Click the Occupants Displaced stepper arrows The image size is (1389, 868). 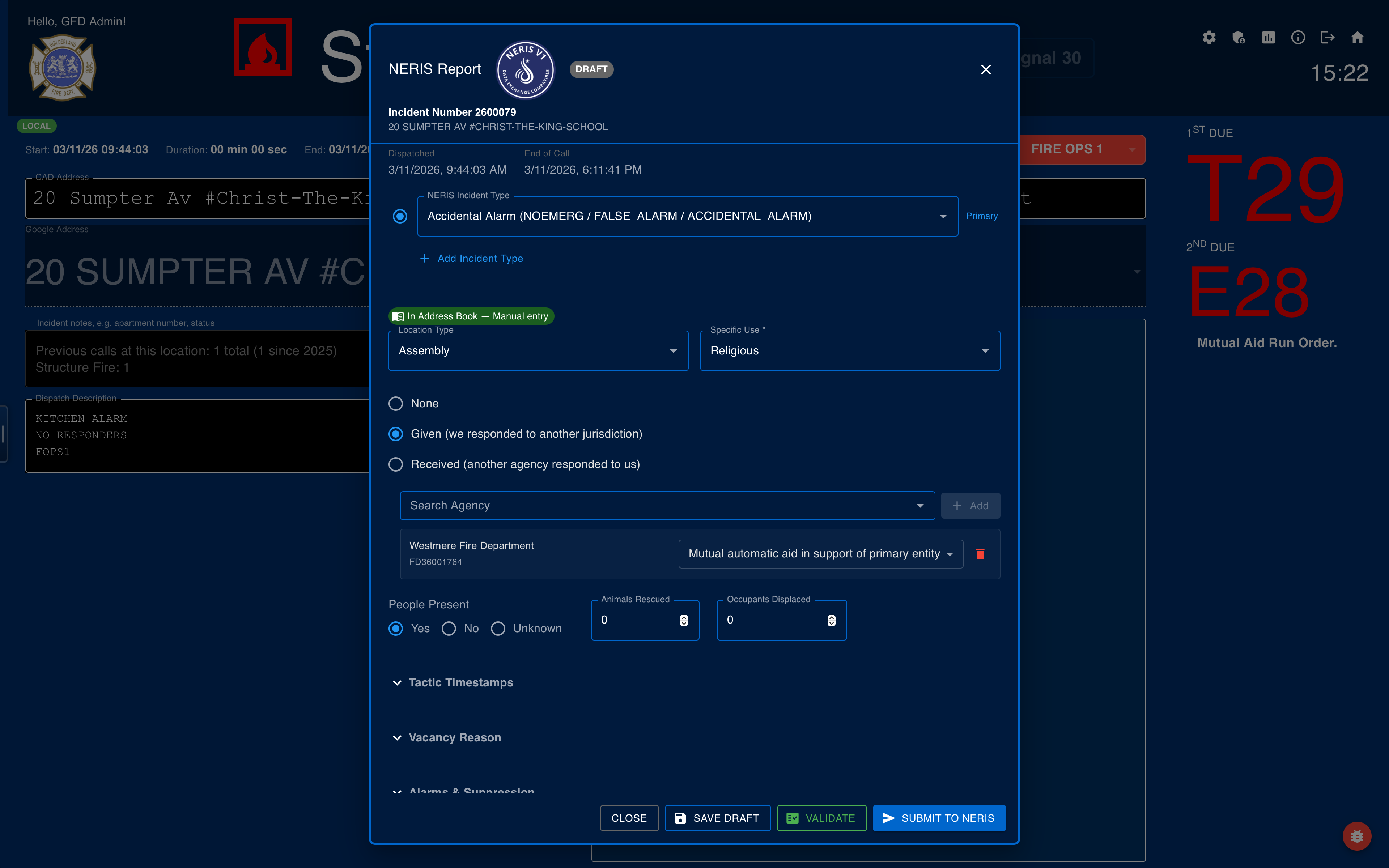coord(831,621)
